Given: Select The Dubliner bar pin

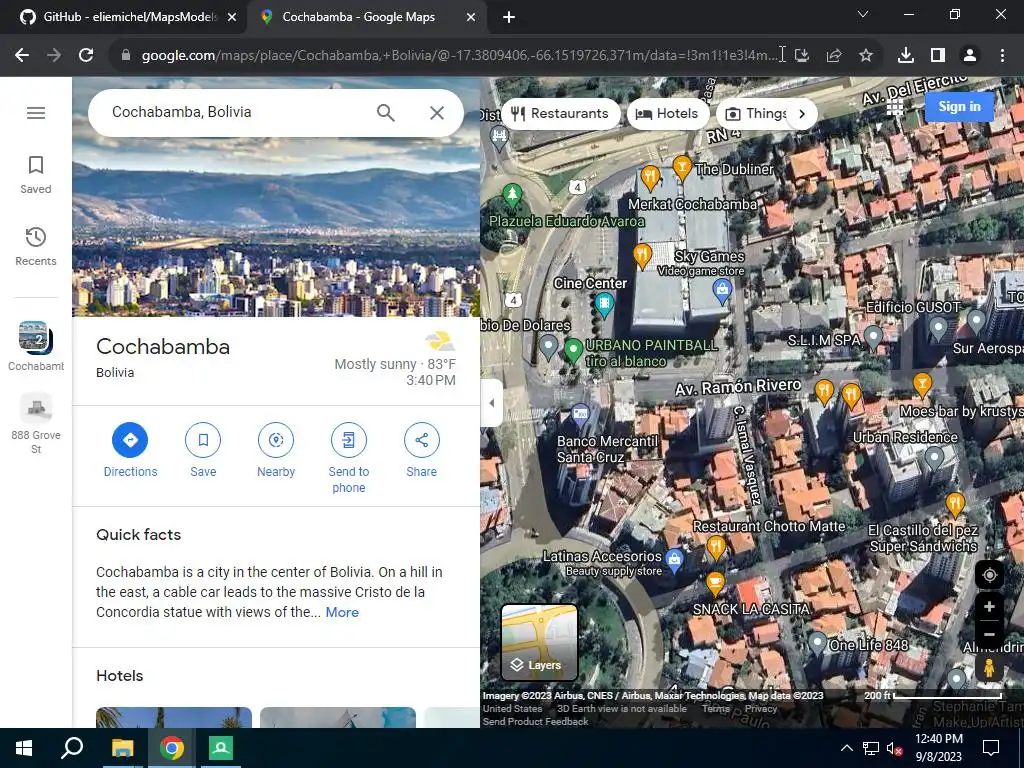Looking at the screenshot, I should point(682,167).
